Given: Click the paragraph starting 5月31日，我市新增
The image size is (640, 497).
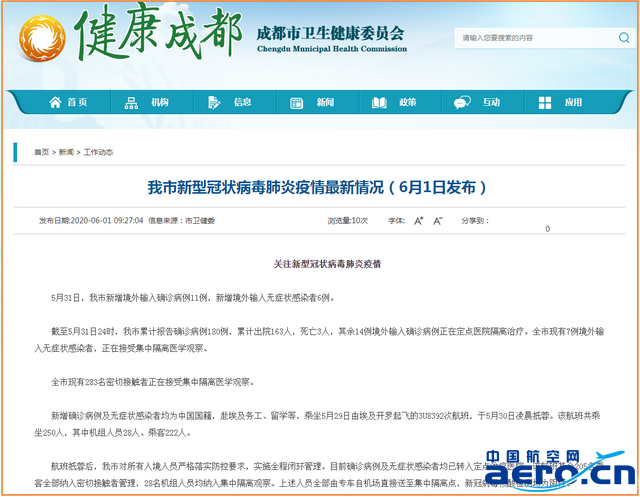Looking at the screenshot, I should point(193,298).
